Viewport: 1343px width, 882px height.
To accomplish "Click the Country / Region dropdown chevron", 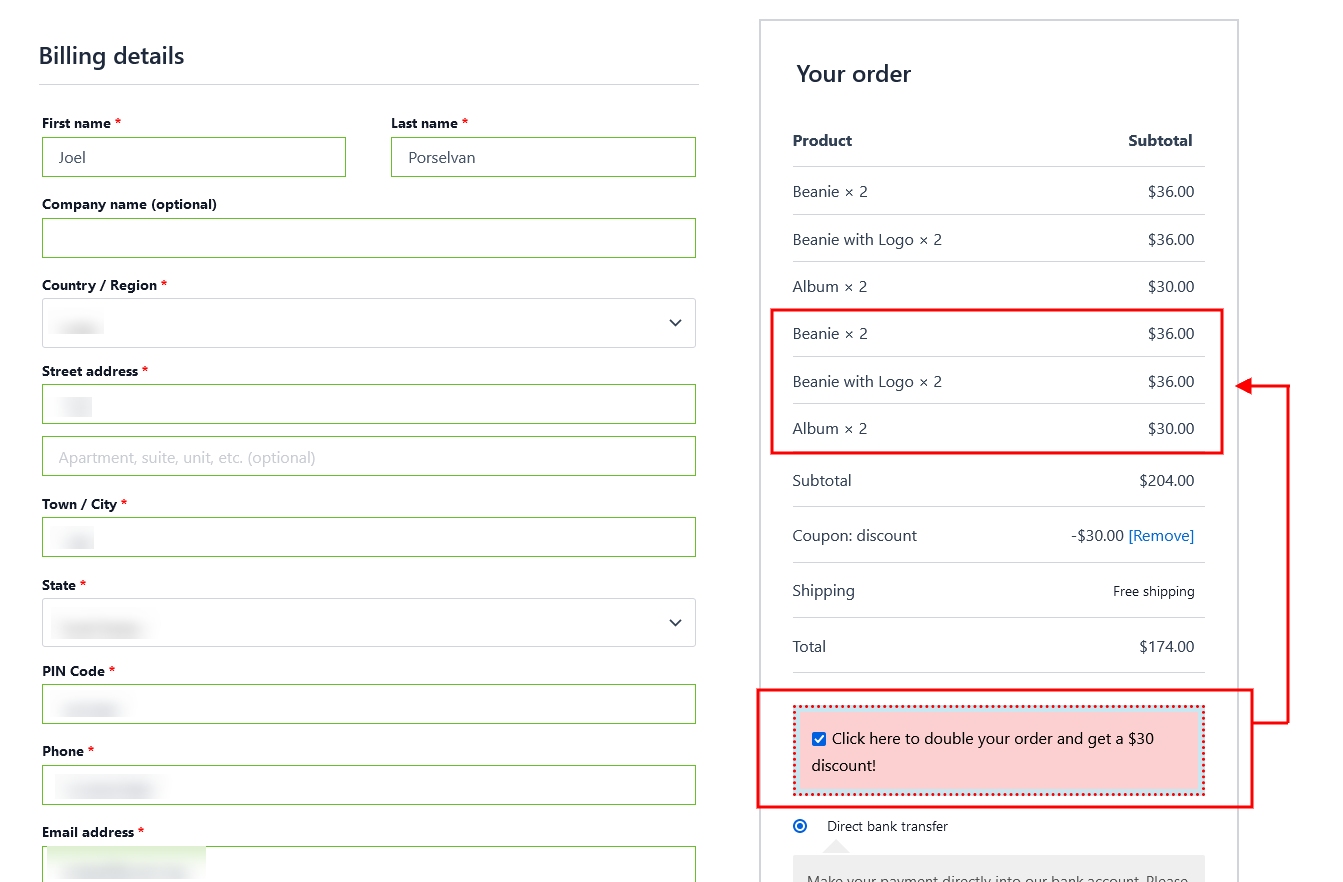I will point(675,323).
